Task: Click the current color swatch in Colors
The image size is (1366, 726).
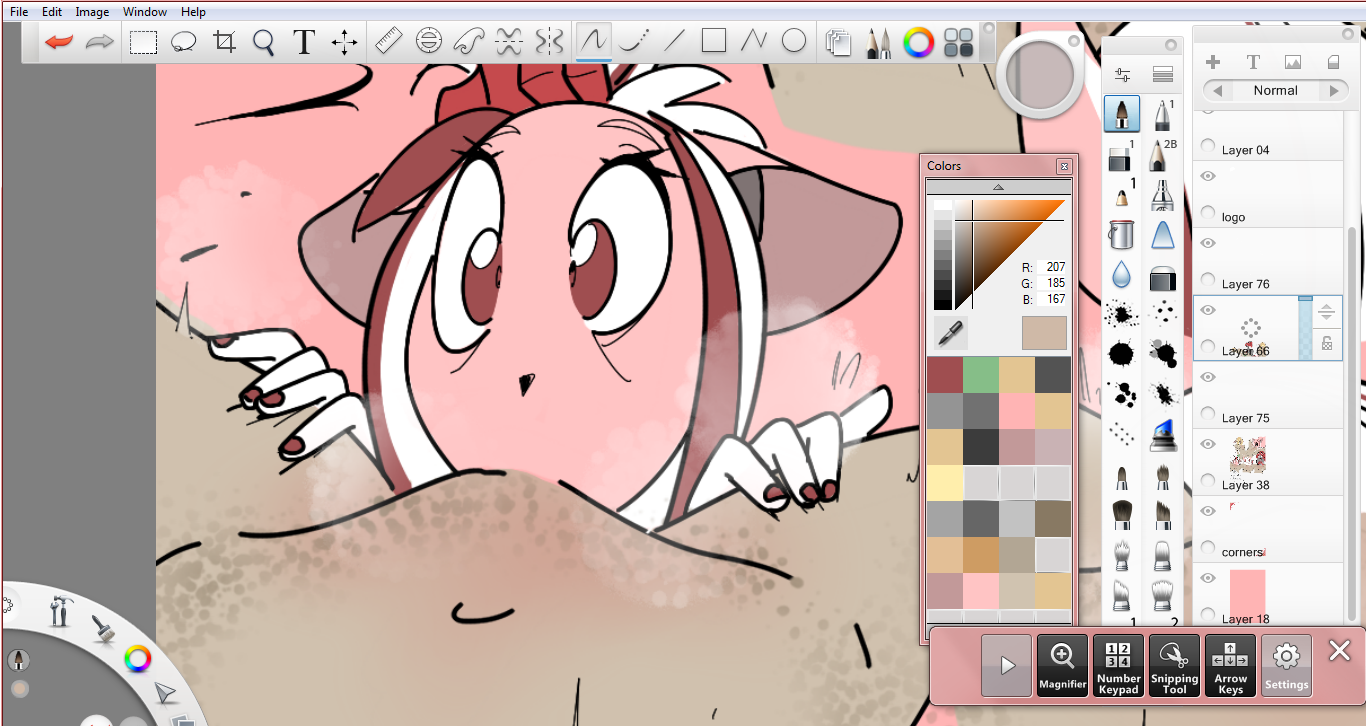Action: (1044, 333)
